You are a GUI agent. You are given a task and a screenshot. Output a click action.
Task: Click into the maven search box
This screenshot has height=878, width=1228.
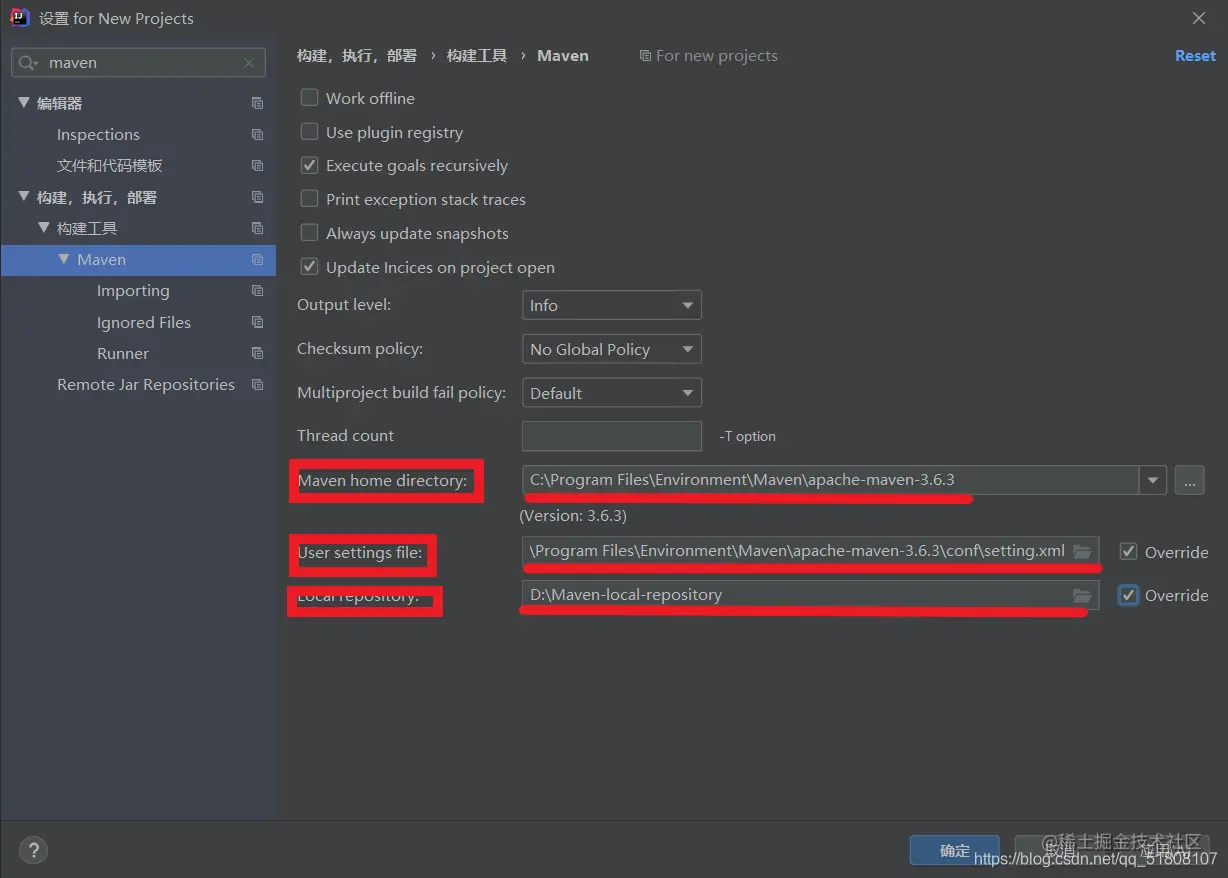pos(139,62)
